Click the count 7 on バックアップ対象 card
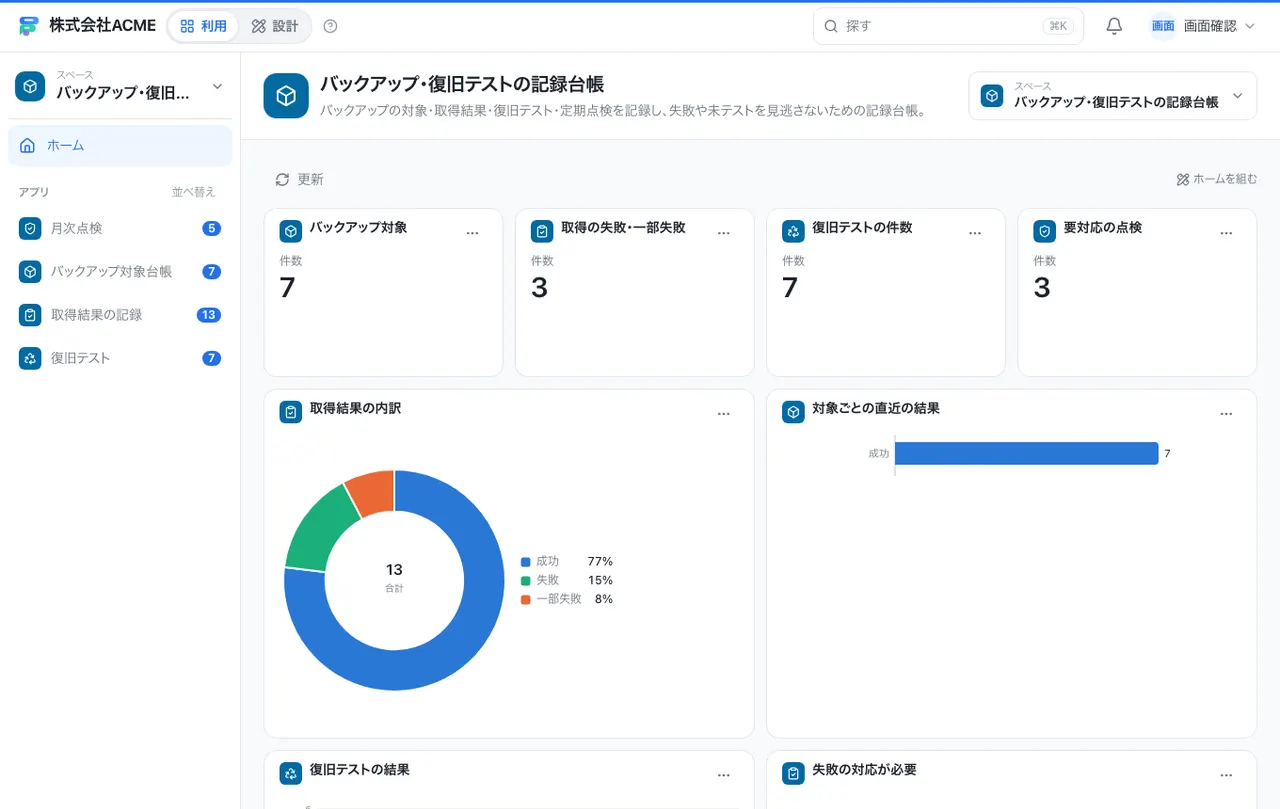The image size is (1280, 809). pos(288,288)
